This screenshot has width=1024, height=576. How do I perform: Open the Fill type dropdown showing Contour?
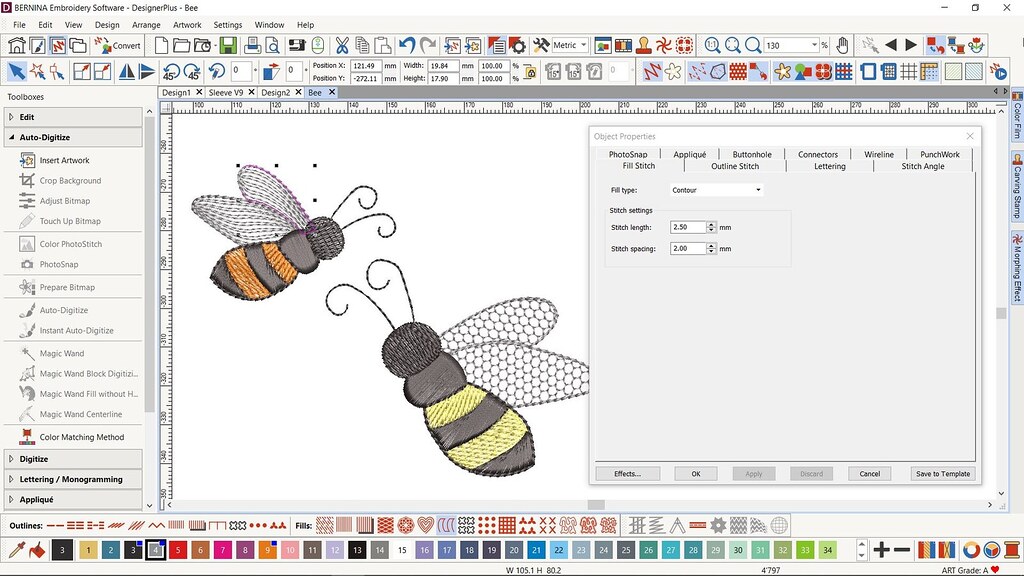point(758,189)
